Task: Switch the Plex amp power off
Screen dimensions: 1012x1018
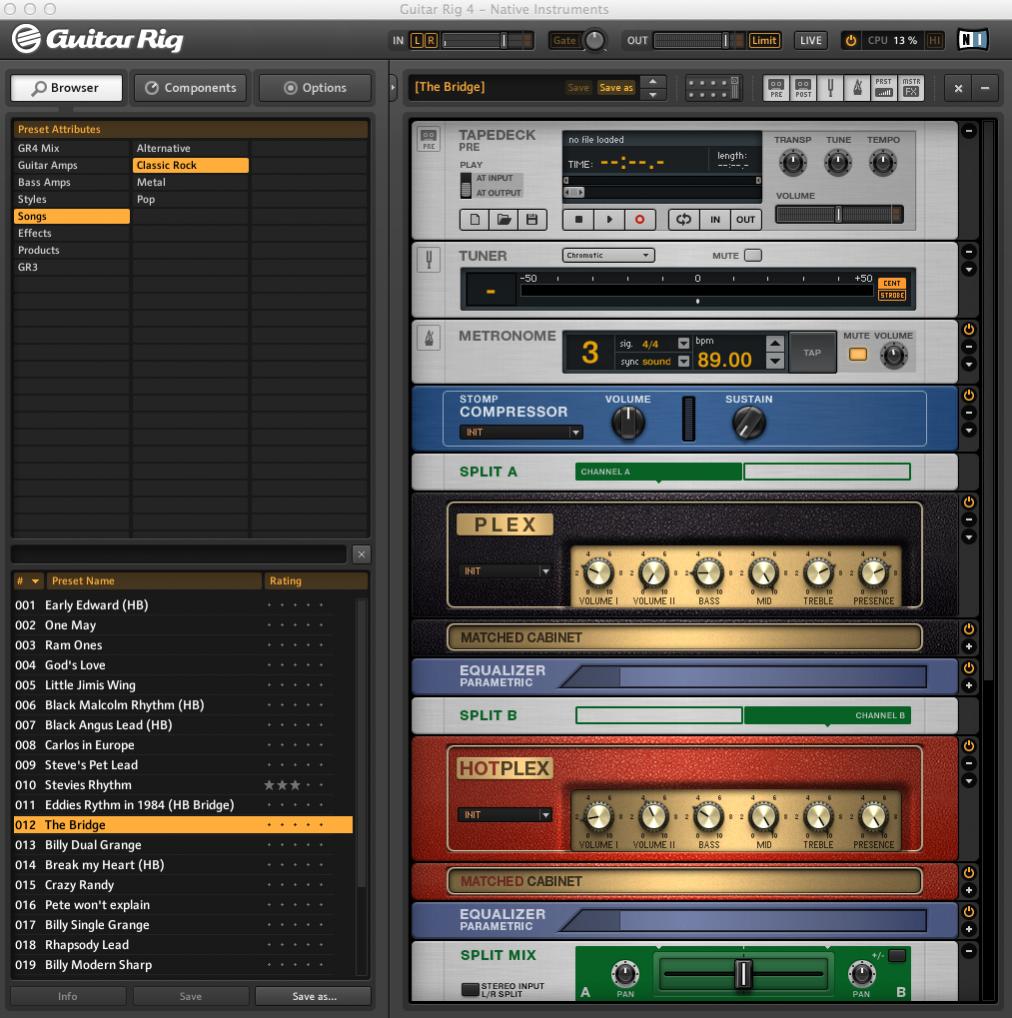Action: [x=969, y=502]
